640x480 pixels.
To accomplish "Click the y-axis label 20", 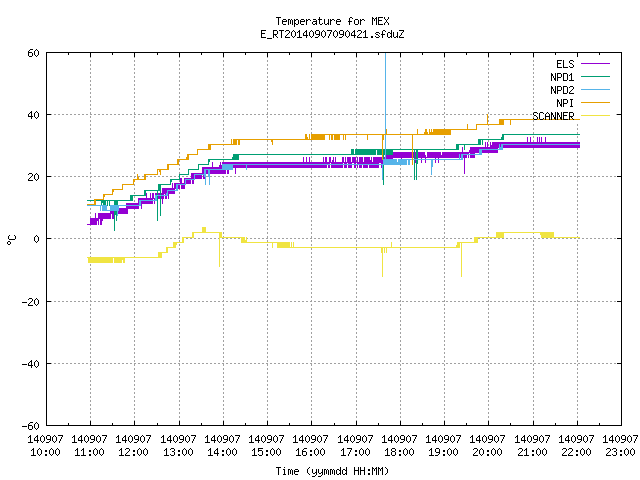I will 33,177.
